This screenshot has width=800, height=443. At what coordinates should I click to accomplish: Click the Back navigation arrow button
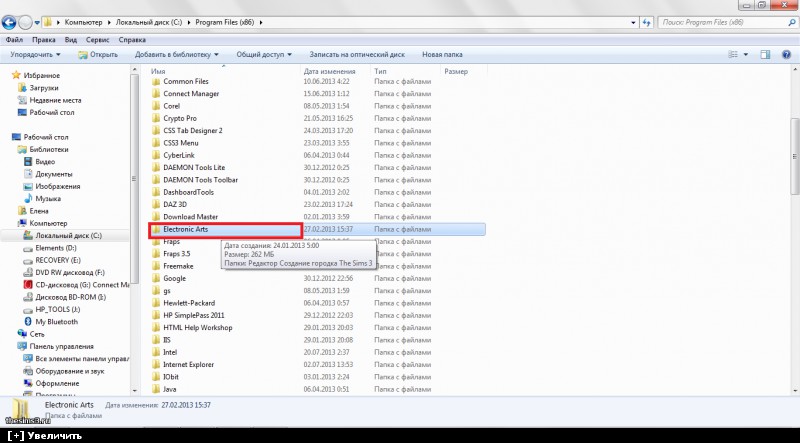pyautogui.click(x=9, y=22)
